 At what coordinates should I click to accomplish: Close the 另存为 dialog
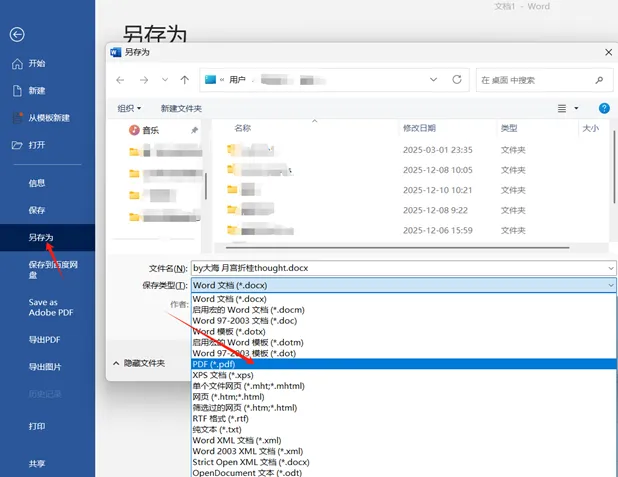pyautogui.click(x=609, y=52)
